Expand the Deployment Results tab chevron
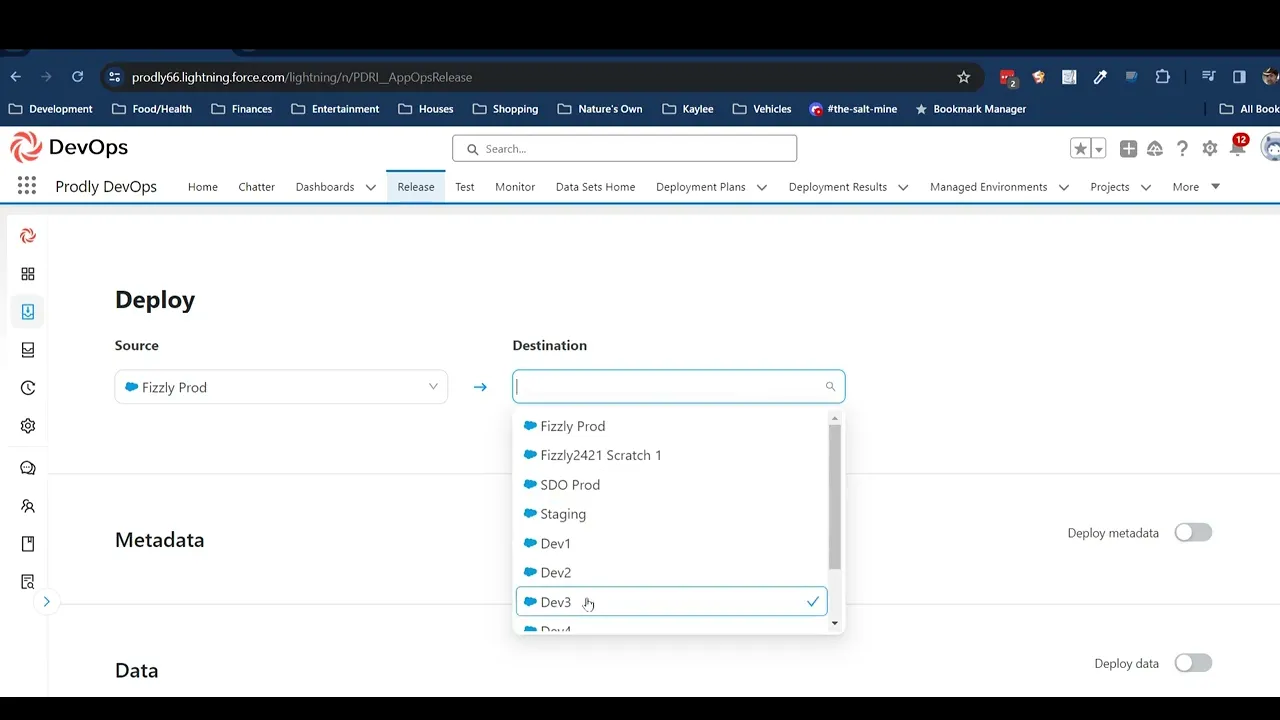Screen dimensions: 1280x720 (903, 187)
